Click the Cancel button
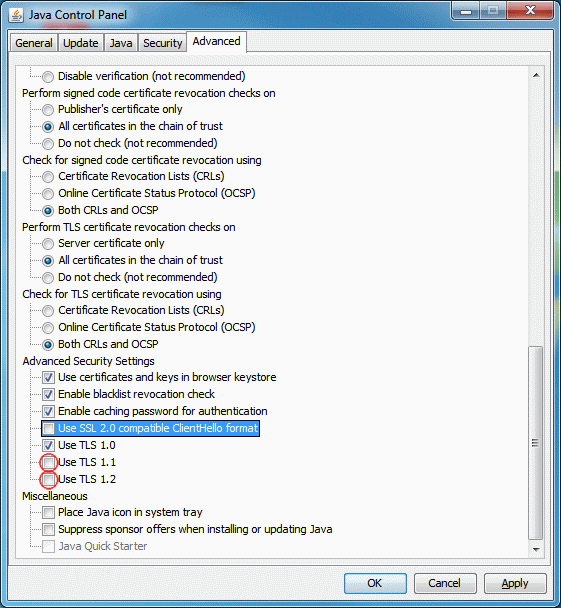The width and height of the screenshot is (561, 608). (x=445, y=583)
